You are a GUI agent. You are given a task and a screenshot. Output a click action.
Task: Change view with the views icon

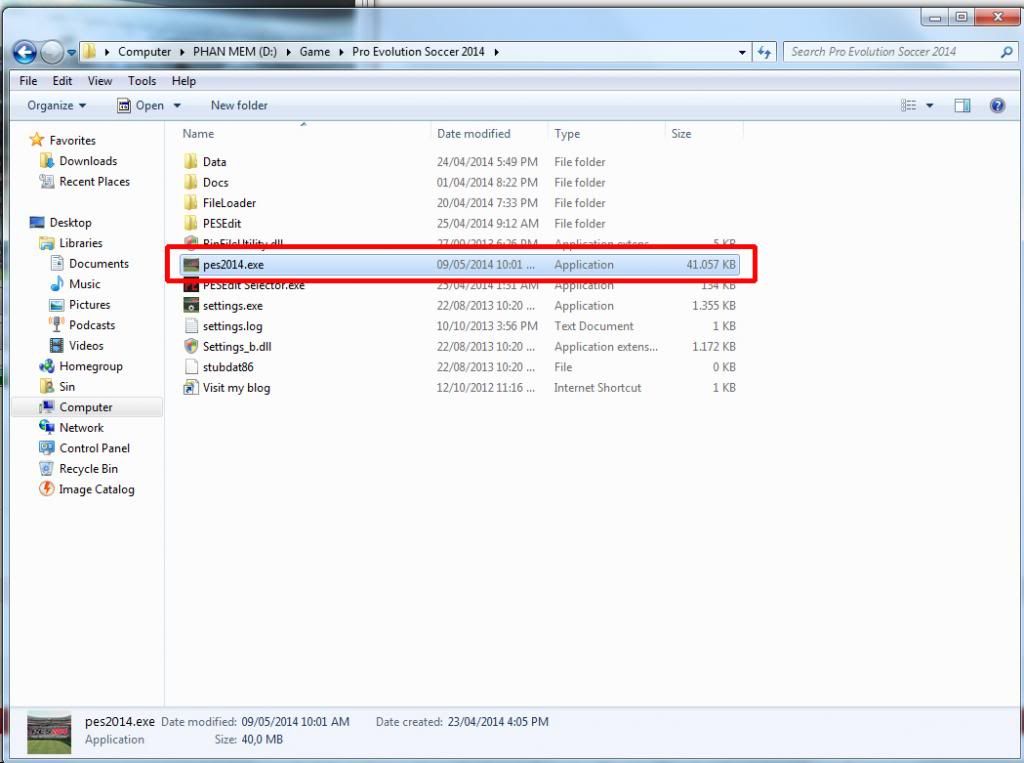click(908, 105)
